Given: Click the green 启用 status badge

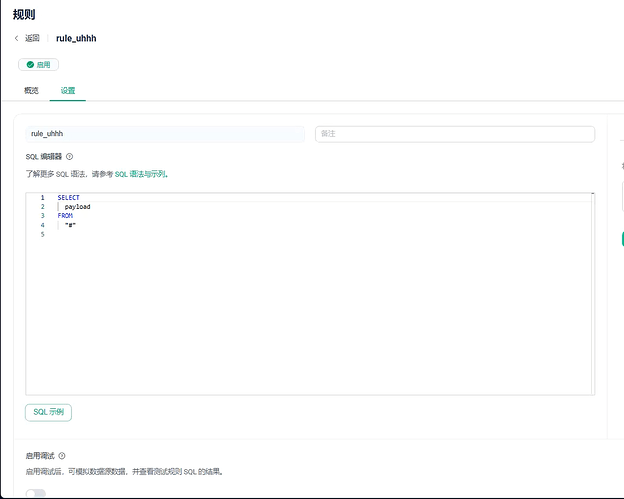Looking at the screenshot, I should click(x=38, y=64).
